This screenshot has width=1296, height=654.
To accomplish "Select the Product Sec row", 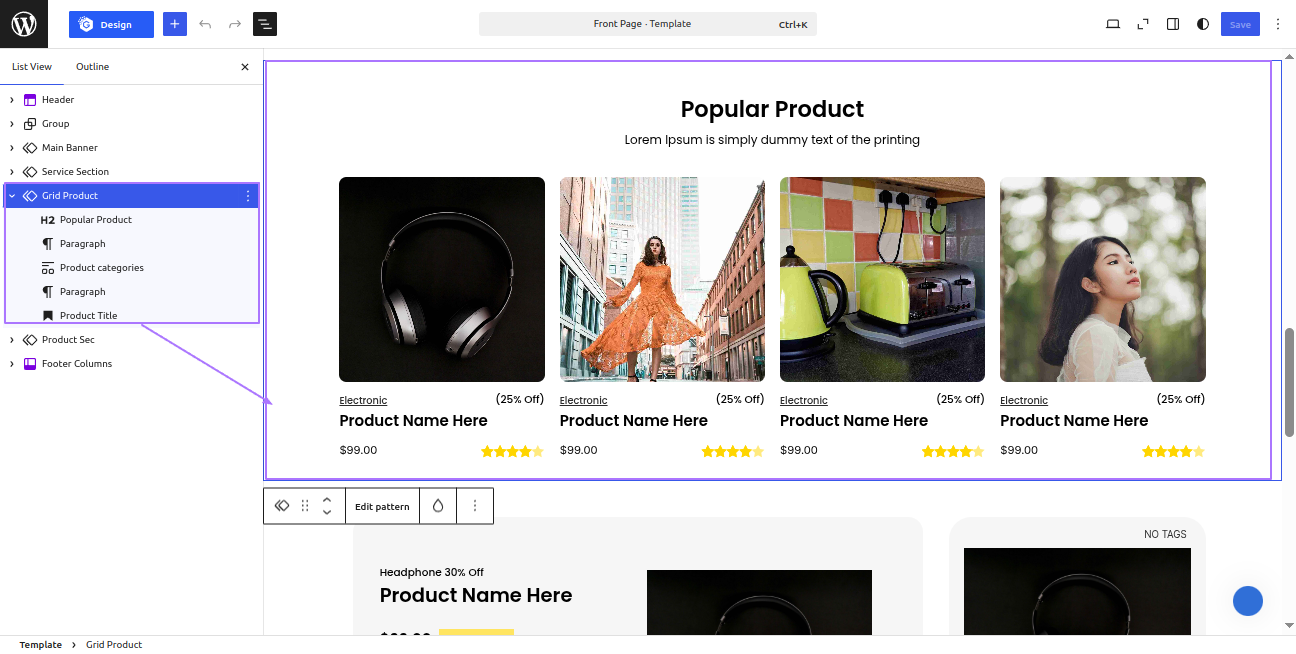I will (x=132, y=340).
